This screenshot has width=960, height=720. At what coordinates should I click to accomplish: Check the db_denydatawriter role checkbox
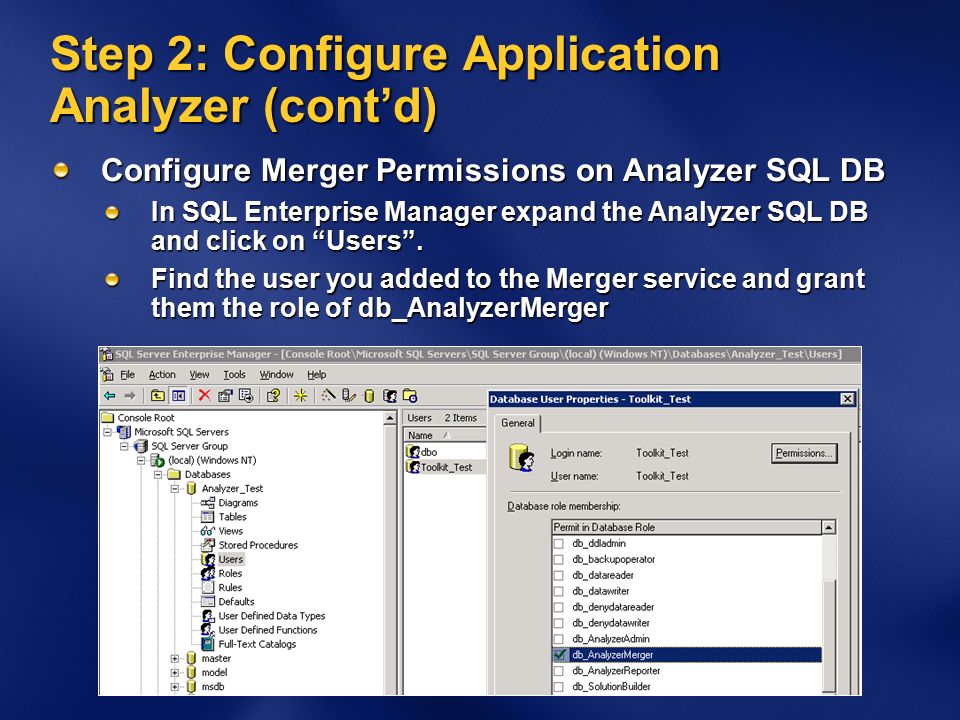tap(558, 623)
